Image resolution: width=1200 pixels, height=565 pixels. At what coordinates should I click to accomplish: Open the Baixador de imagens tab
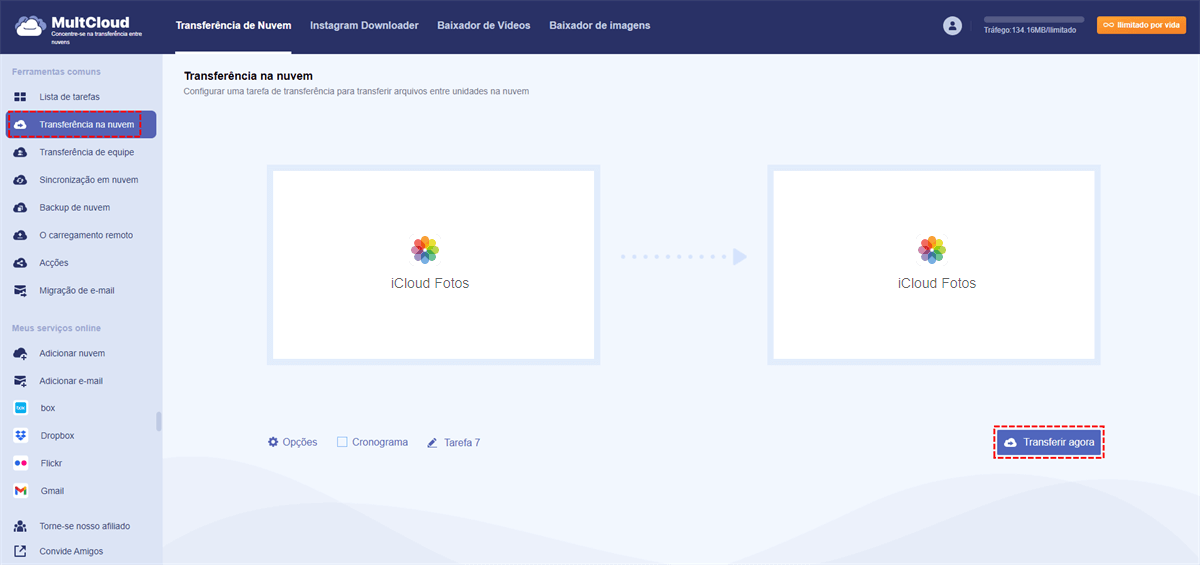(x=600, y=25)
